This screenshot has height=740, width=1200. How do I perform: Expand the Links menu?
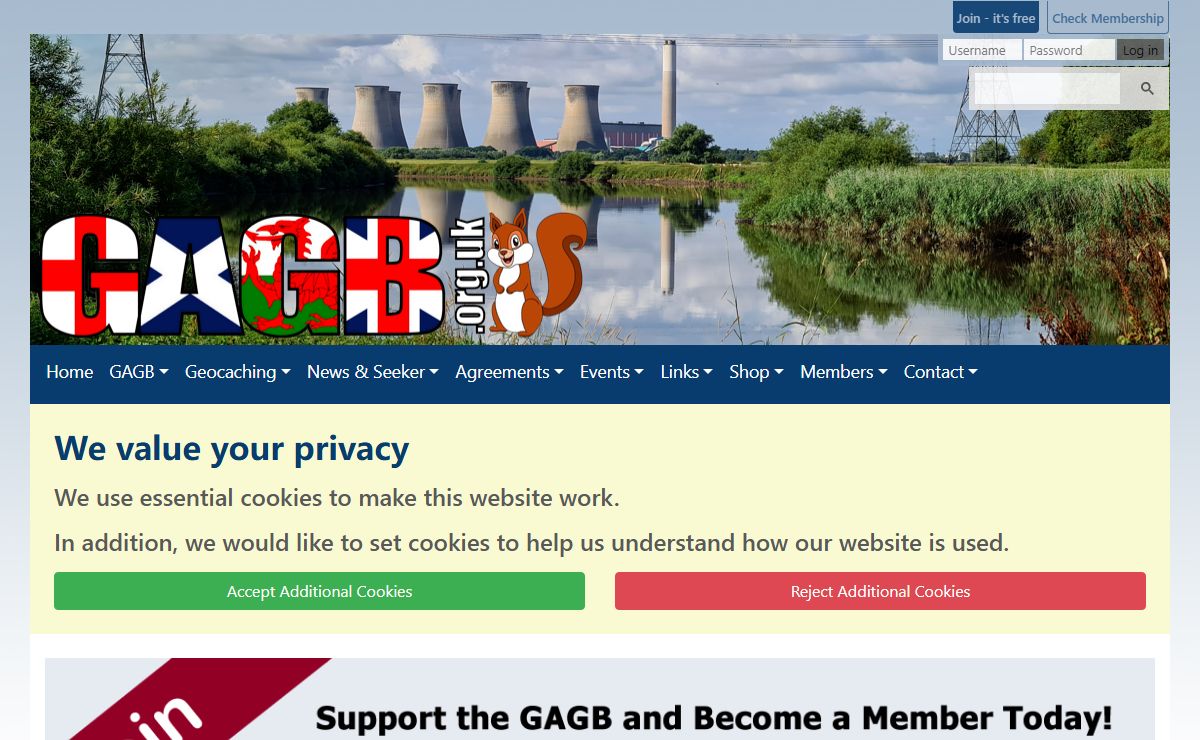(x=687, y=372)
